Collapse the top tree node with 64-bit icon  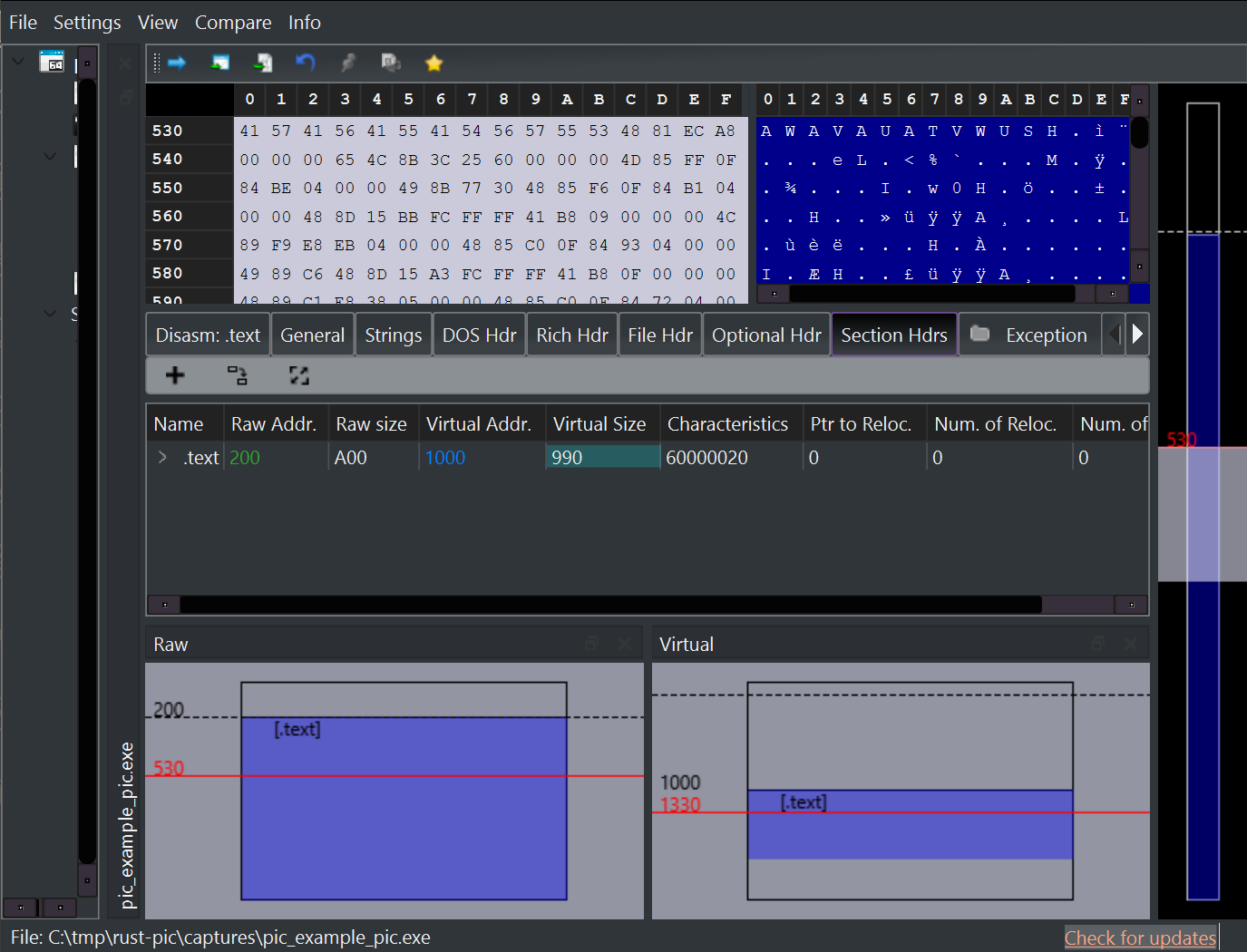click(x=18, y=62)
